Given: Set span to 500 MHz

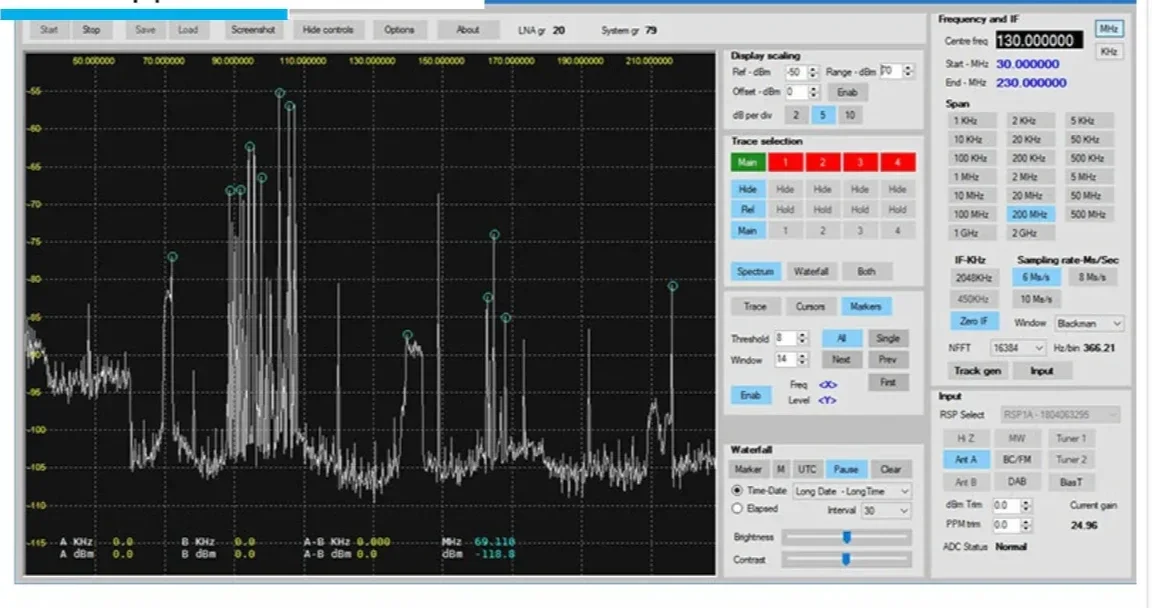Looking at the screenshot, I should (1087, 214).
